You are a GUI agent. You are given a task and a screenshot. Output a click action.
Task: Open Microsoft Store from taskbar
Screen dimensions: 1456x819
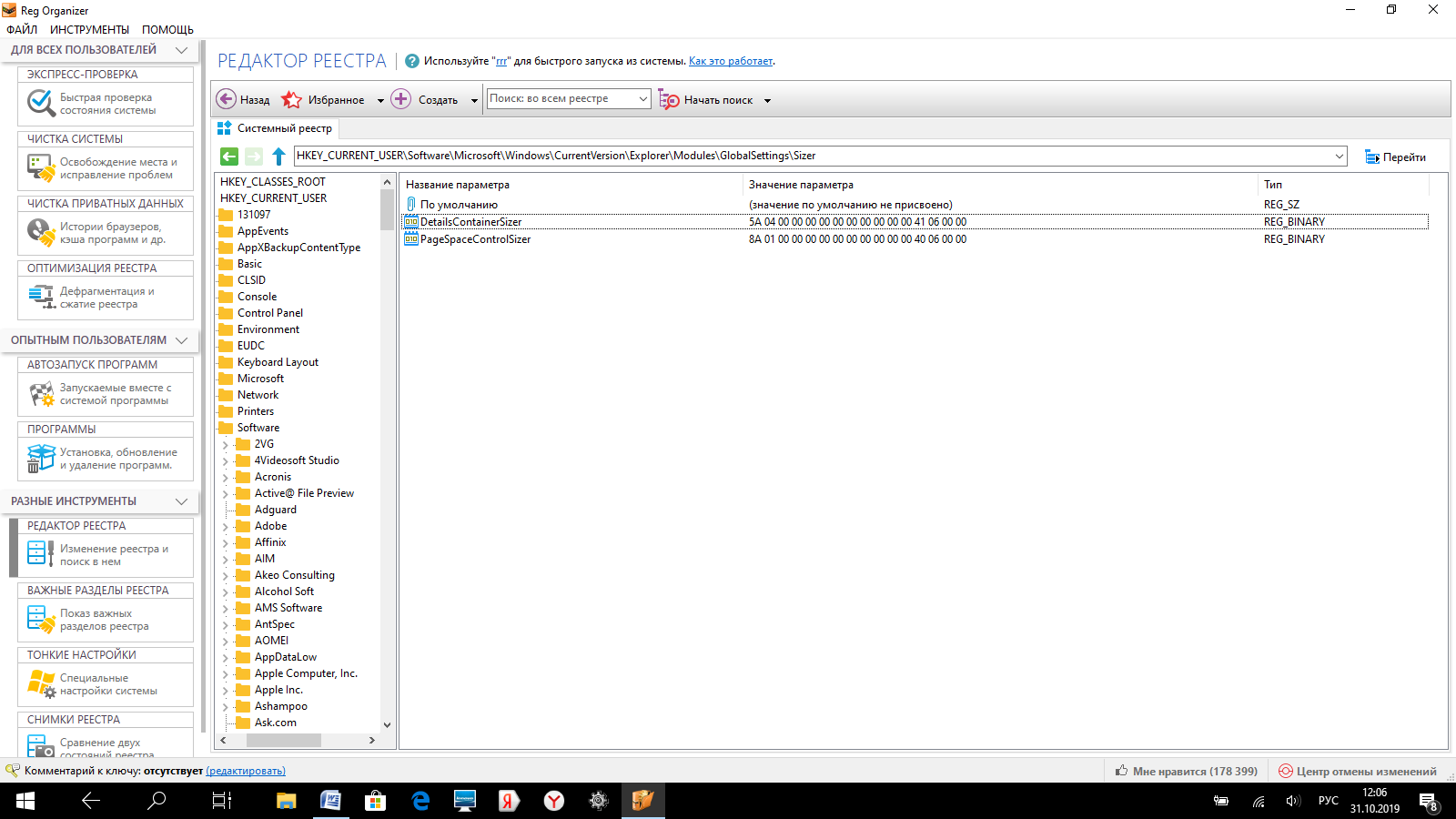[375, 801]
